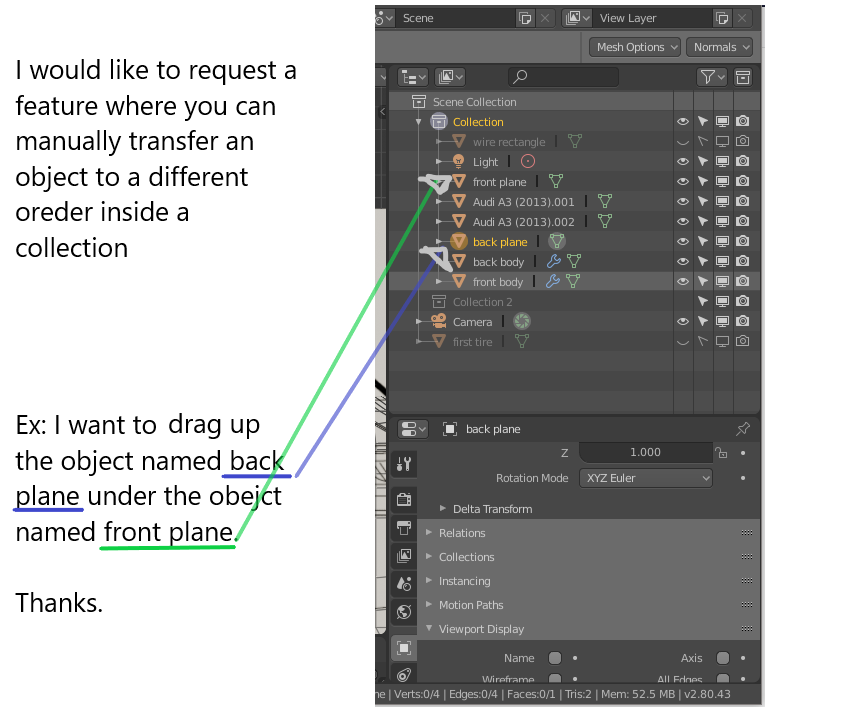Open the View Layer properties tab
This screenshot has height=707, width=862.
404,555
